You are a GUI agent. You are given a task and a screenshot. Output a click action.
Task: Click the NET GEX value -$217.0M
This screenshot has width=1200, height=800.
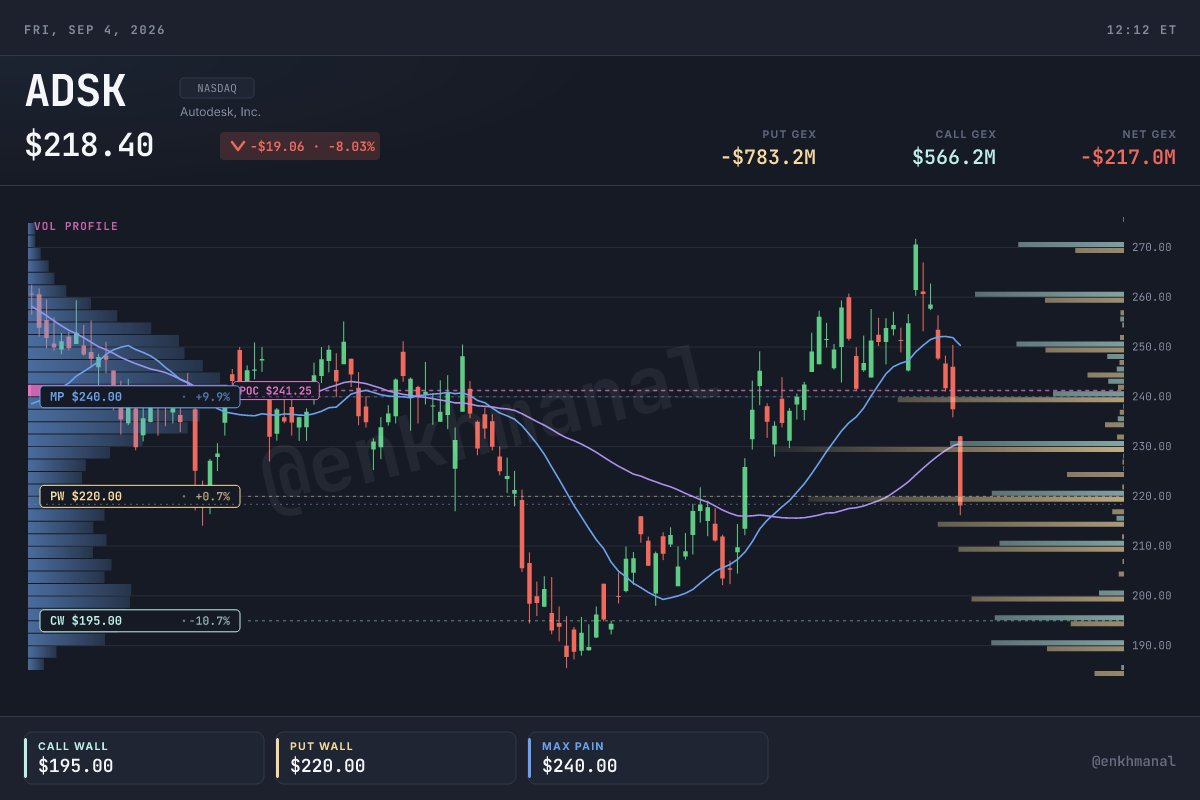coord(1128,157)
